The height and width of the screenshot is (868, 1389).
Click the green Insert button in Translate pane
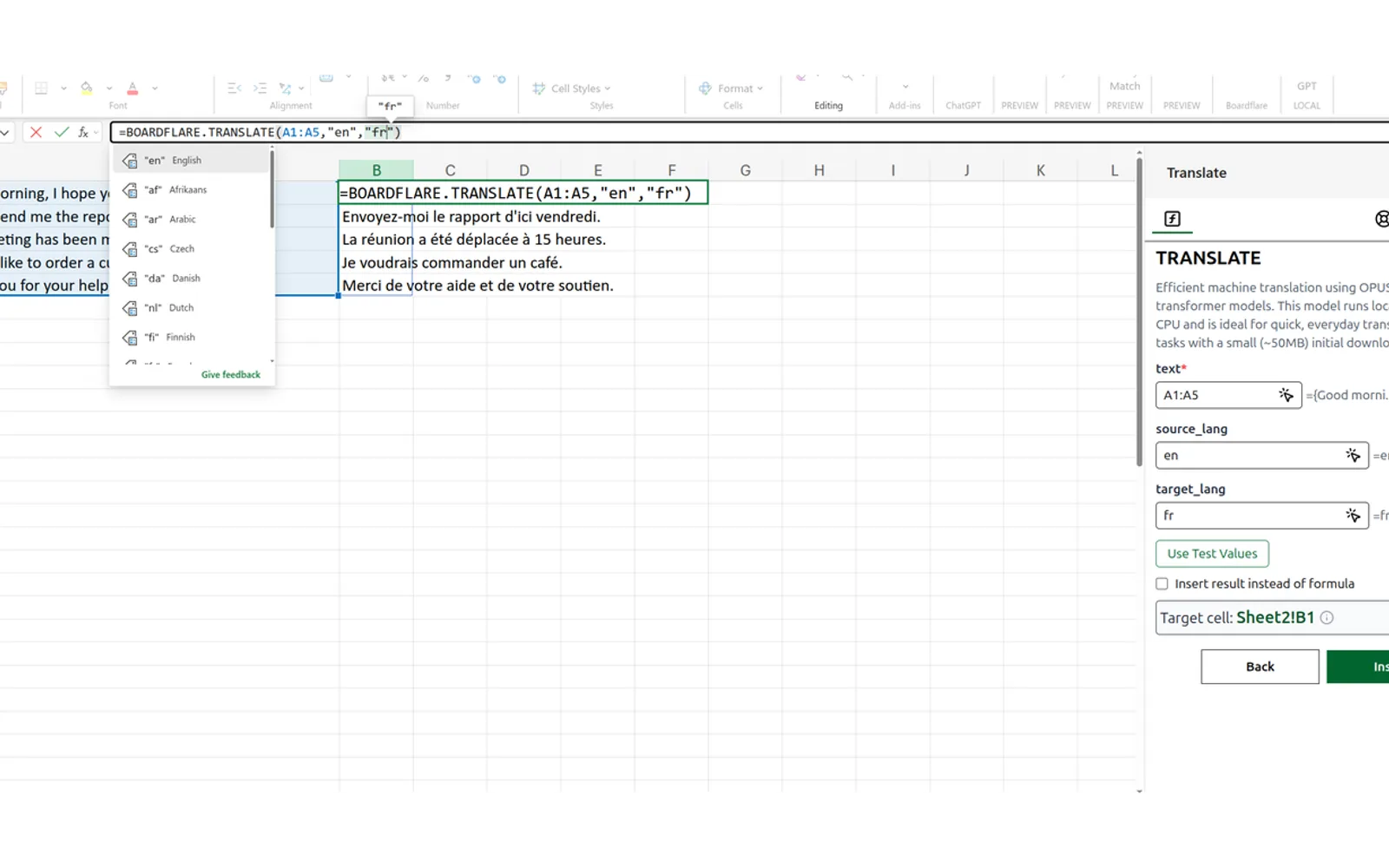pos(1358,667)
